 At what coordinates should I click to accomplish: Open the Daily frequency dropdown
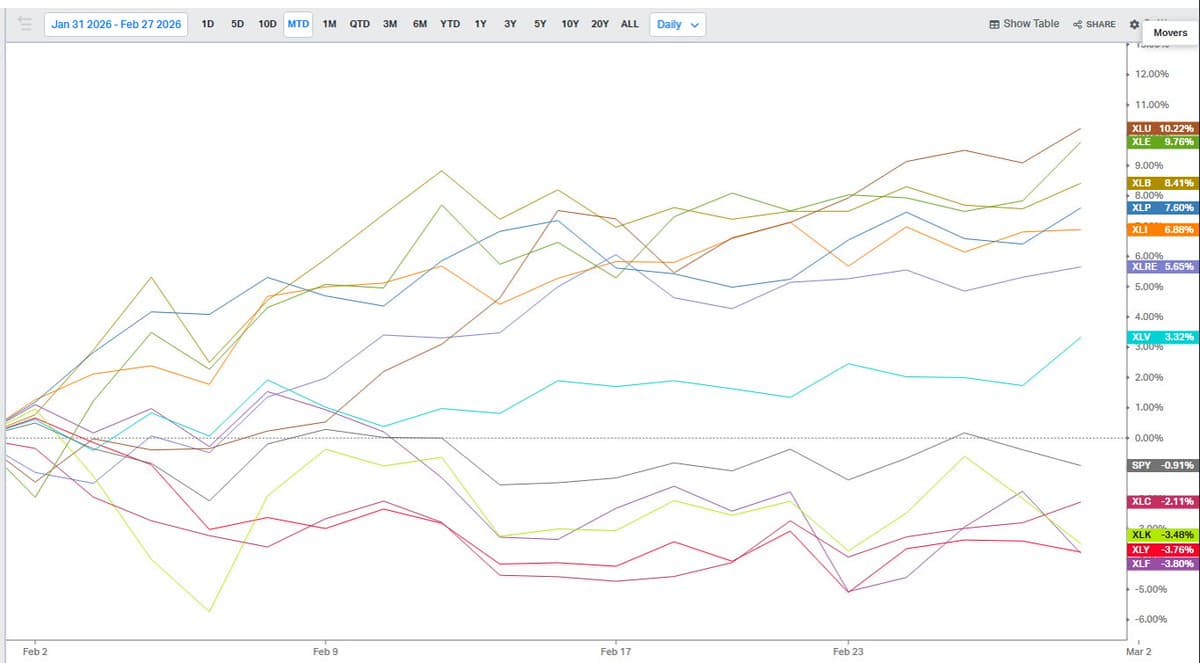pos(676,23)
